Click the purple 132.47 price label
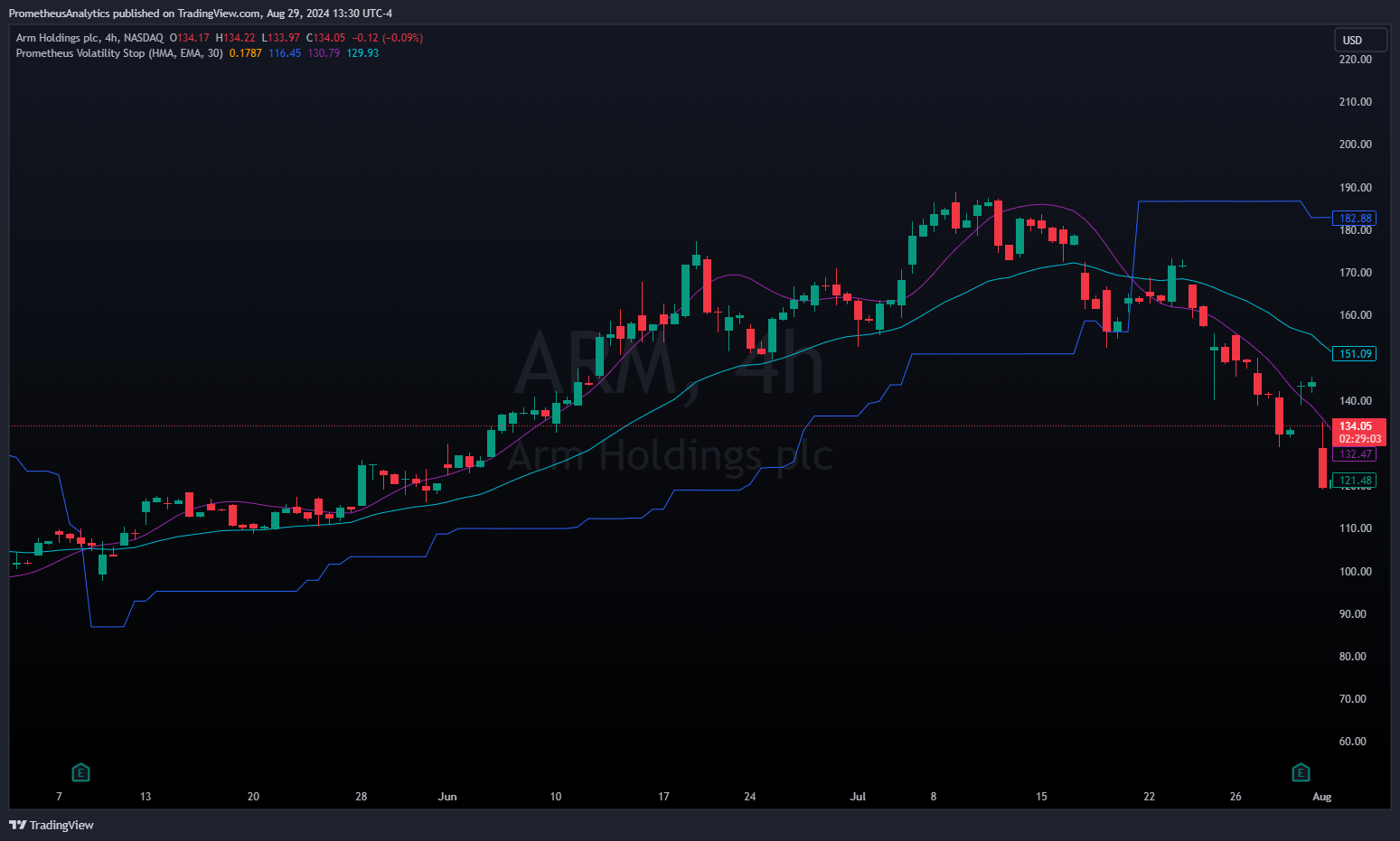The width and height of the screenshot is (1400, 841). [1355, 454]
